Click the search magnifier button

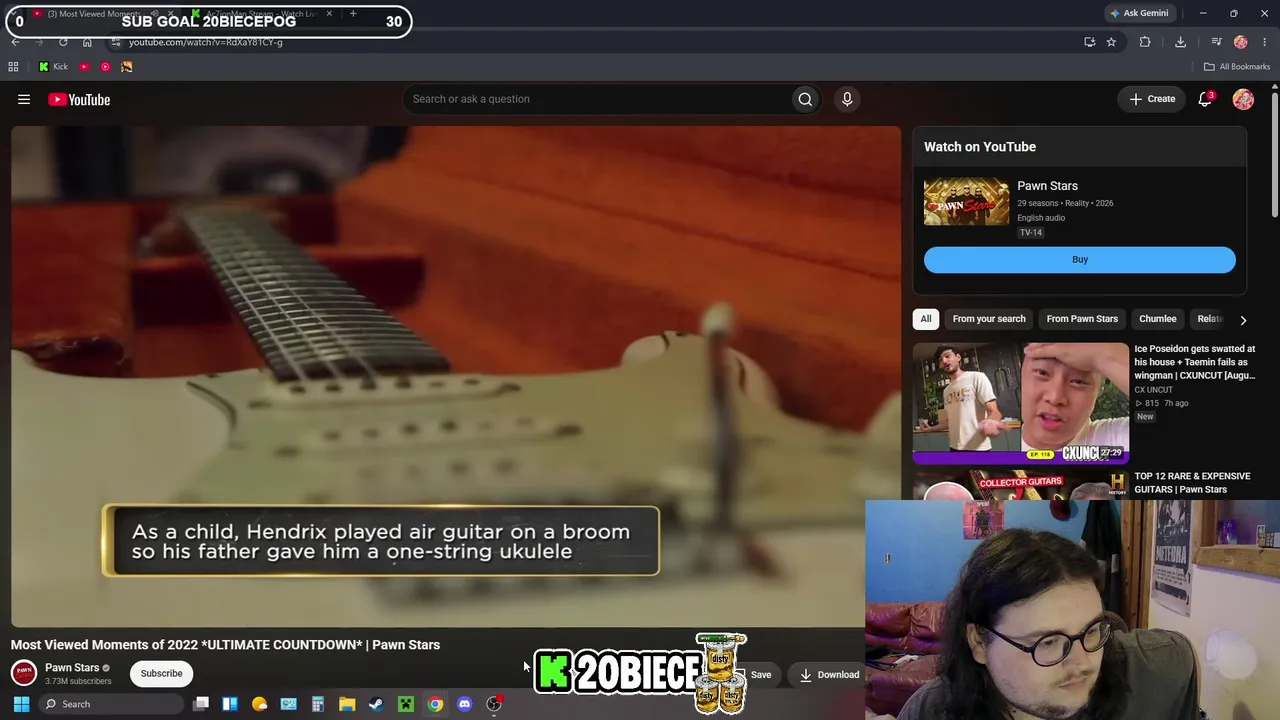[x=805, y=99]
